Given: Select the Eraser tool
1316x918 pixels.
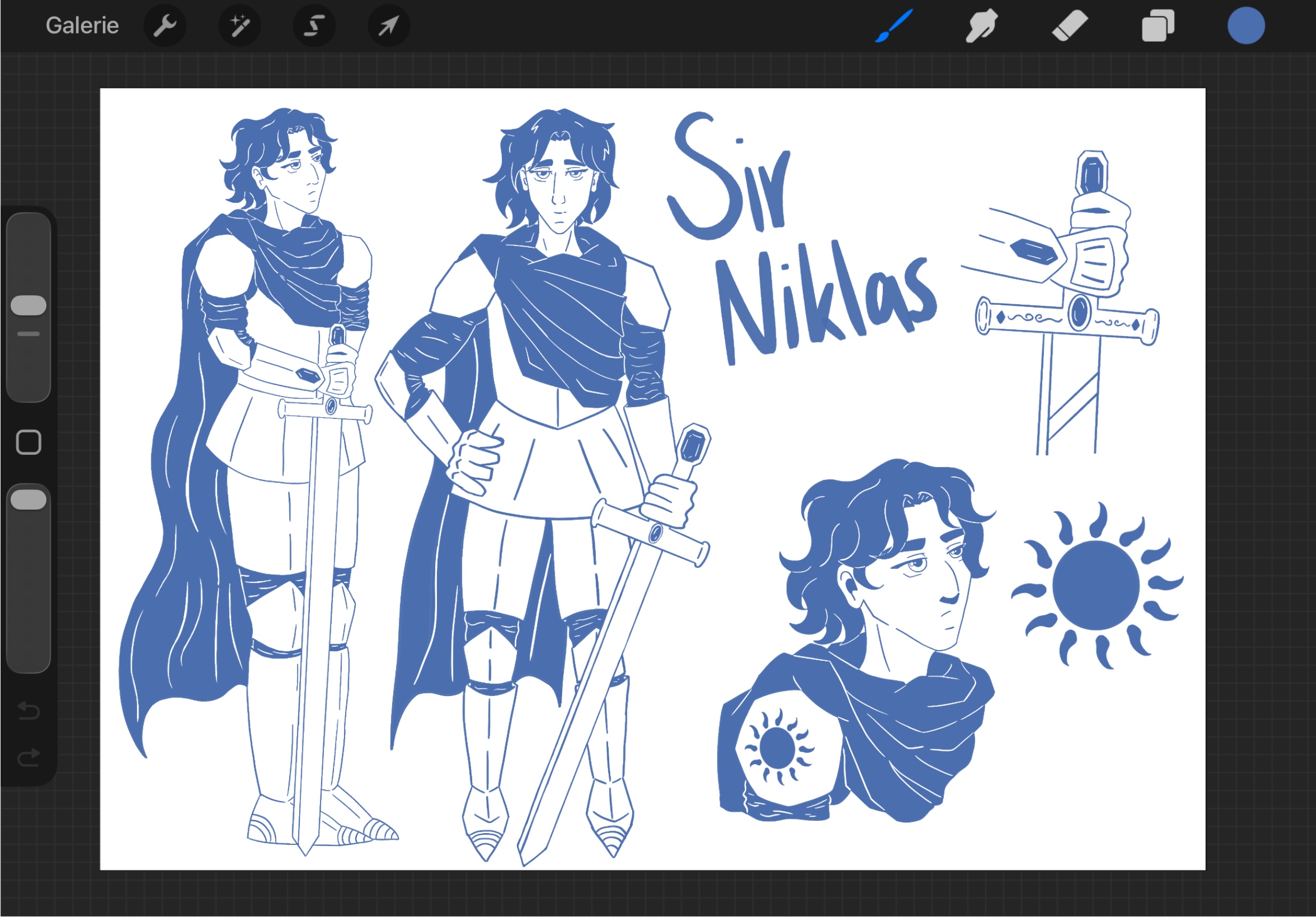Looking at the screenshot, I should click(1070, 26).
